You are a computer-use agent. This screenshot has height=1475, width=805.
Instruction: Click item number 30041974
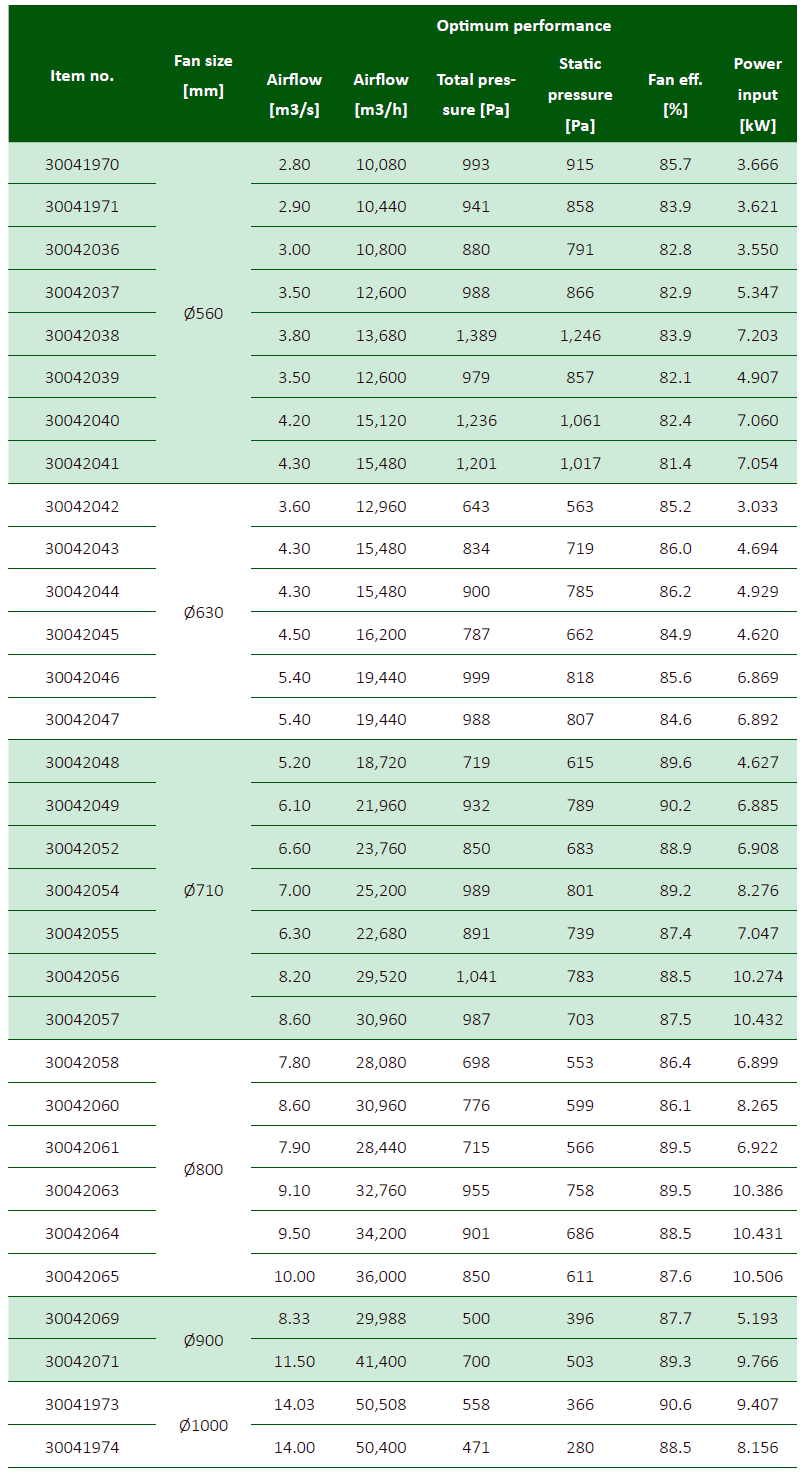(82, 1446)
